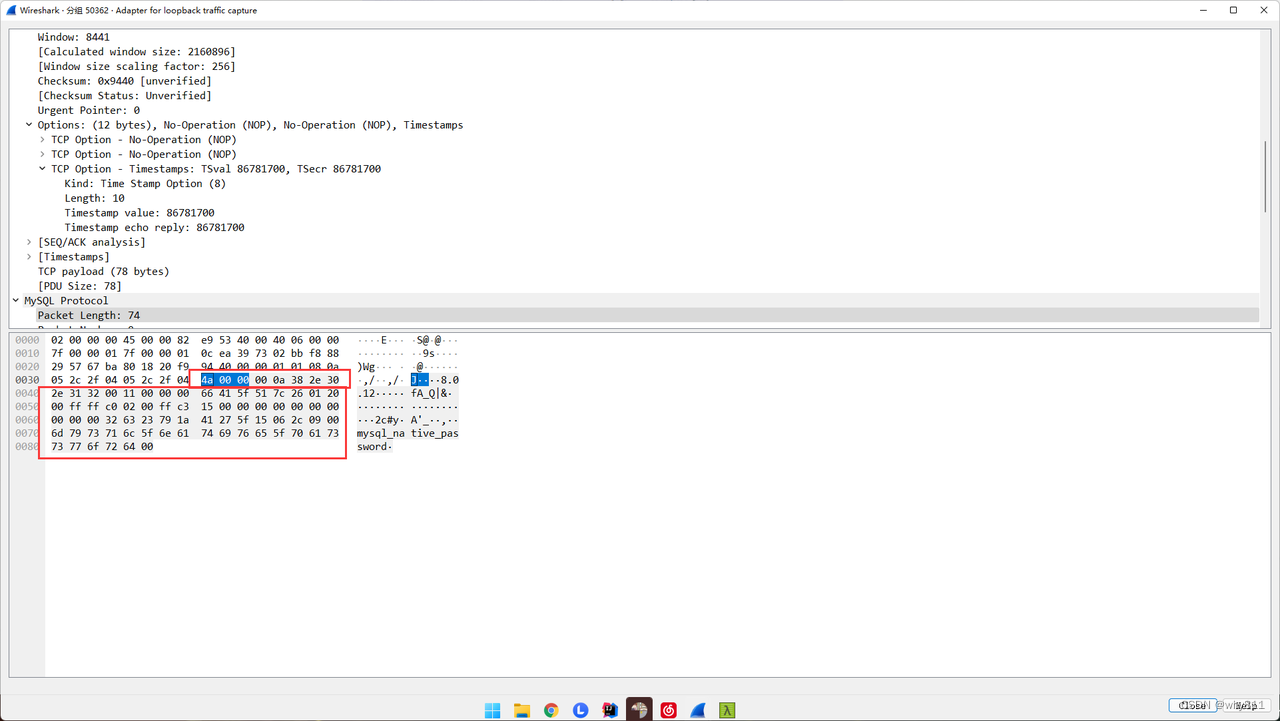Select Timestamp echo reply: 86781700 row

(x=634, y=227)
